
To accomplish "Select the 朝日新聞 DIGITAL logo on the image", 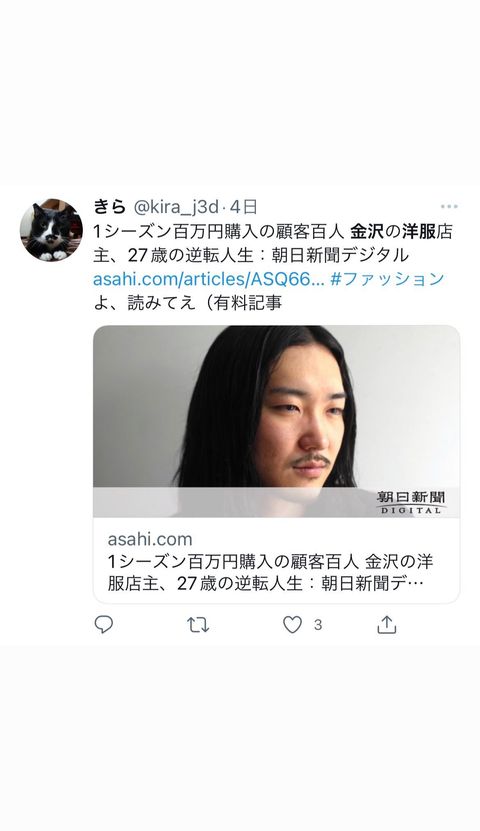I will (x=411, y=502).
